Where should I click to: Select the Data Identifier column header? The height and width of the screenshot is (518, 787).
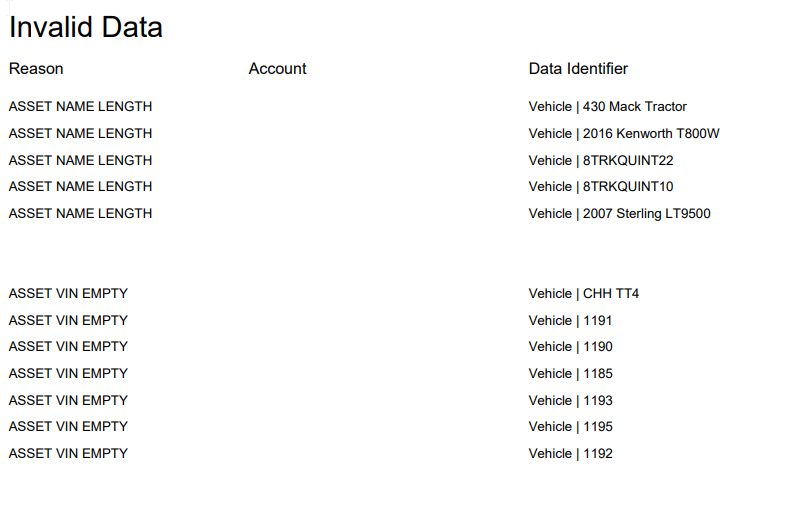coord(578,69)
